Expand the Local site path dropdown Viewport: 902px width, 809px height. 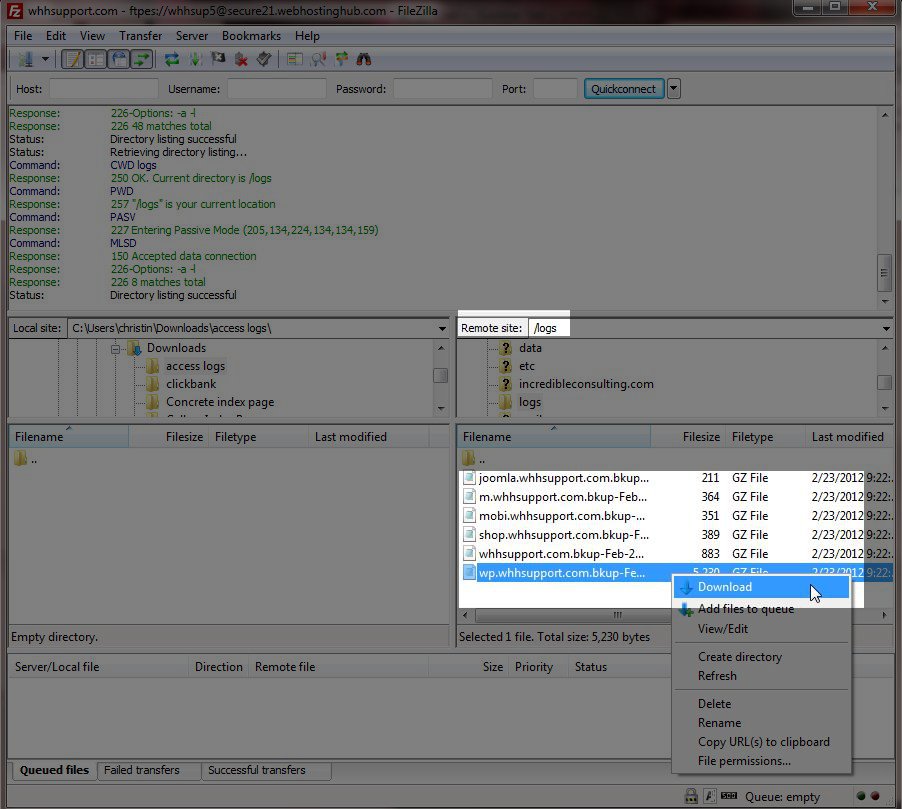tap(442, 328)
